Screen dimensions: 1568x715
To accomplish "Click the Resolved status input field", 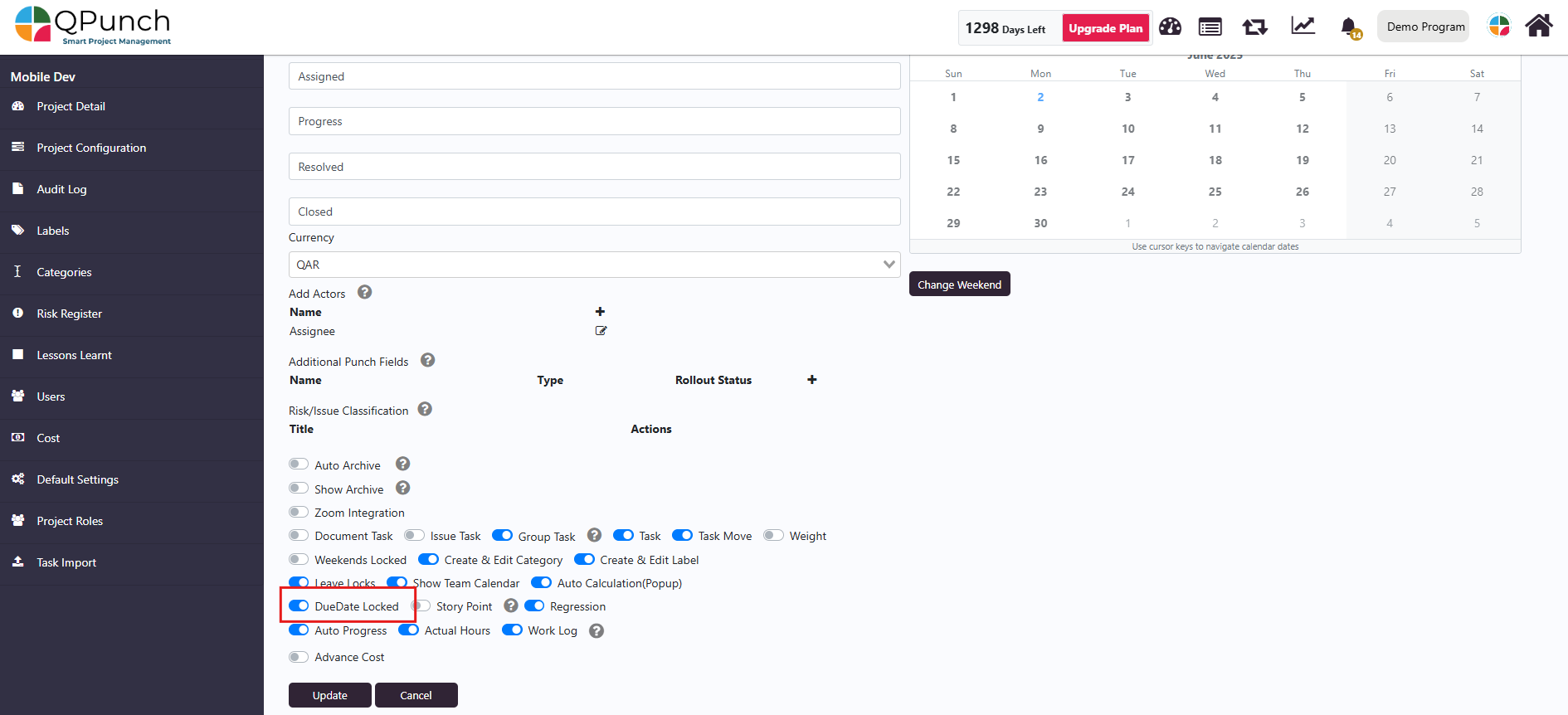I will [594, 167].
